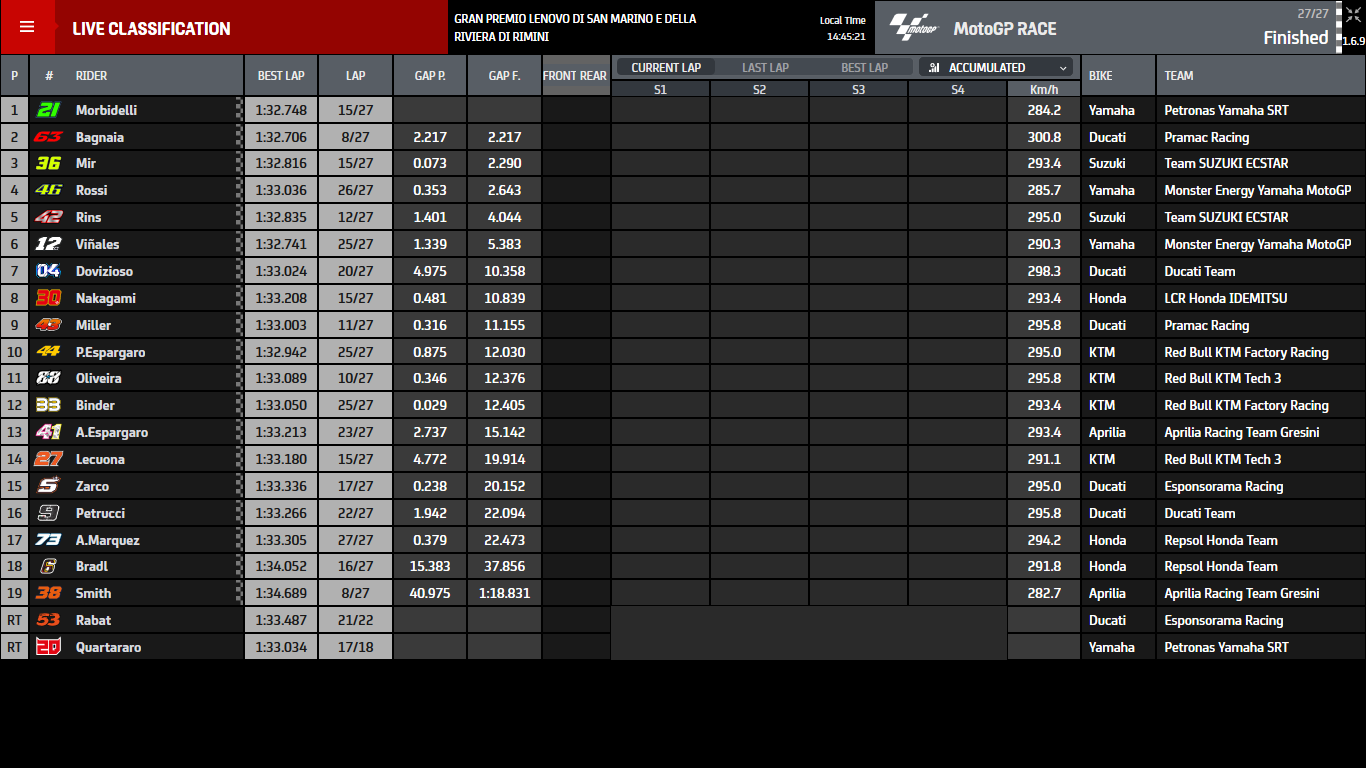
Task: Click Oliveira's number 88 badge
Action: click(48, 378)
